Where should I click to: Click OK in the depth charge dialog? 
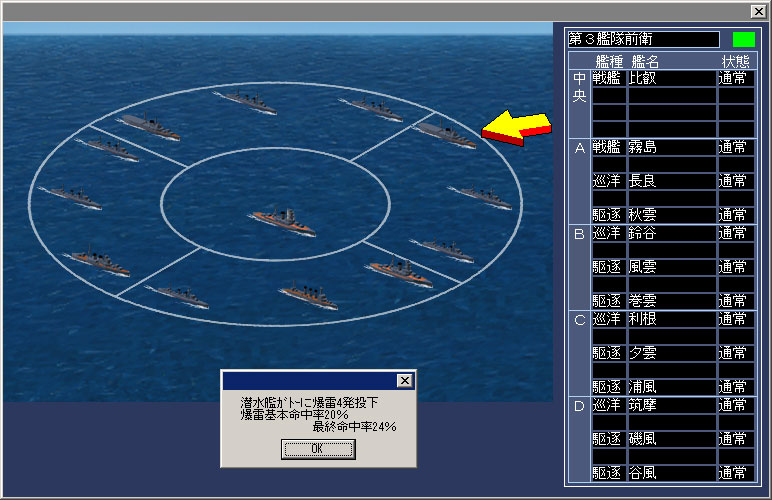(x=318, y=449)
